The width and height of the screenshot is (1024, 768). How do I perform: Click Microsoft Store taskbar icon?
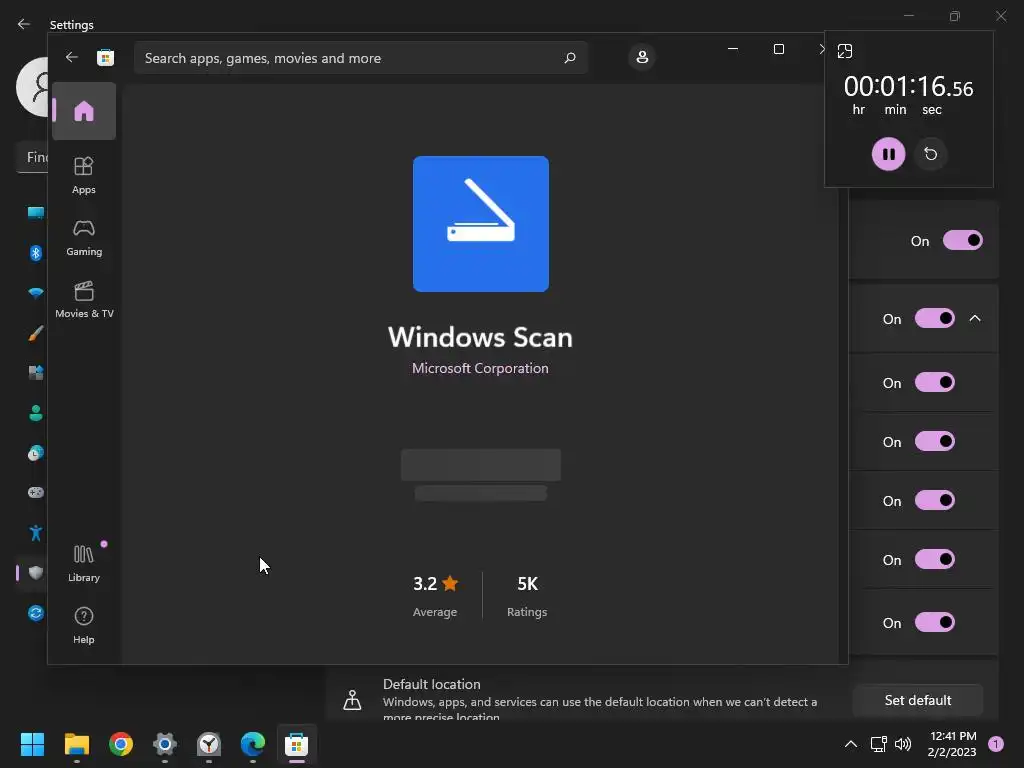pyautogui.click(x=296, y=744)
